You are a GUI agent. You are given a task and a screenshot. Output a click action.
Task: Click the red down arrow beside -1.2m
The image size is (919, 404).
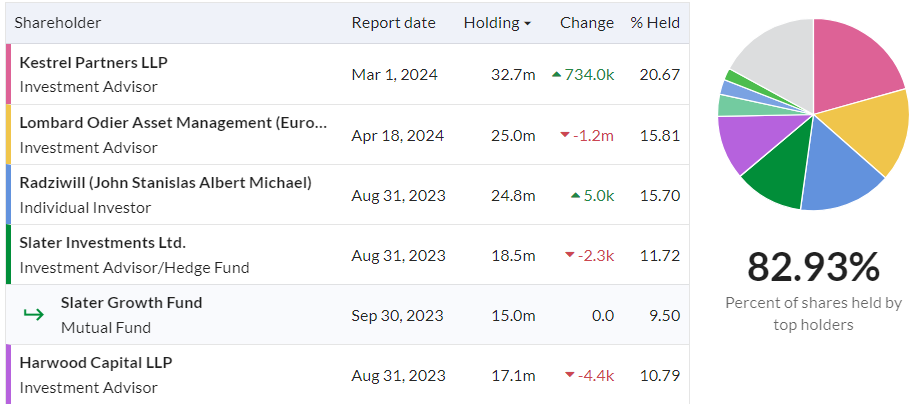(565, 135)
